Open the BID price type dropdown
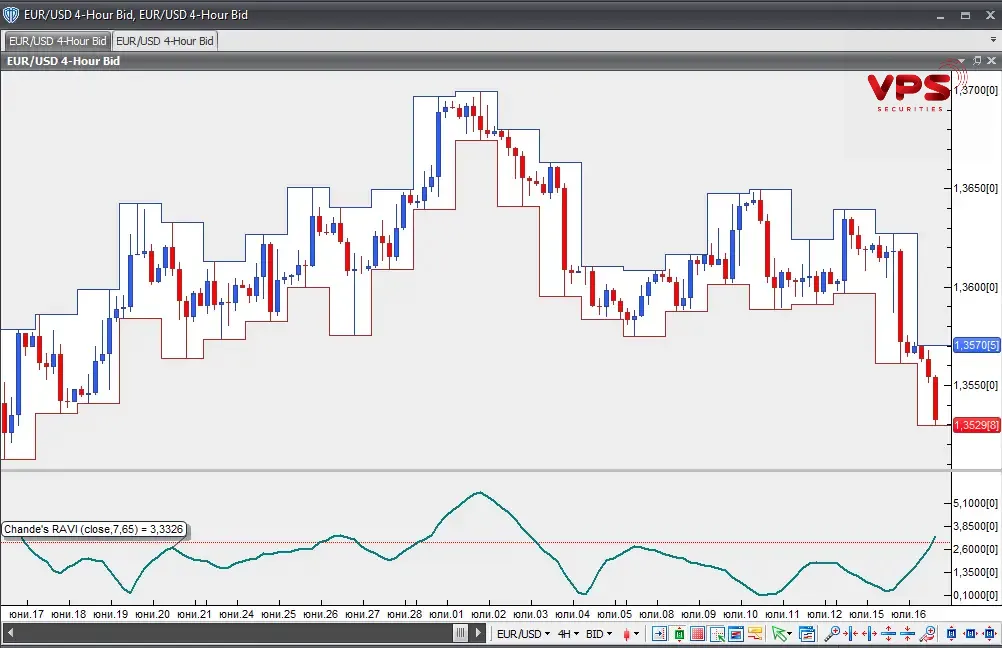The width and height of the screenshot is (1002, 648). tap(599, 633)
